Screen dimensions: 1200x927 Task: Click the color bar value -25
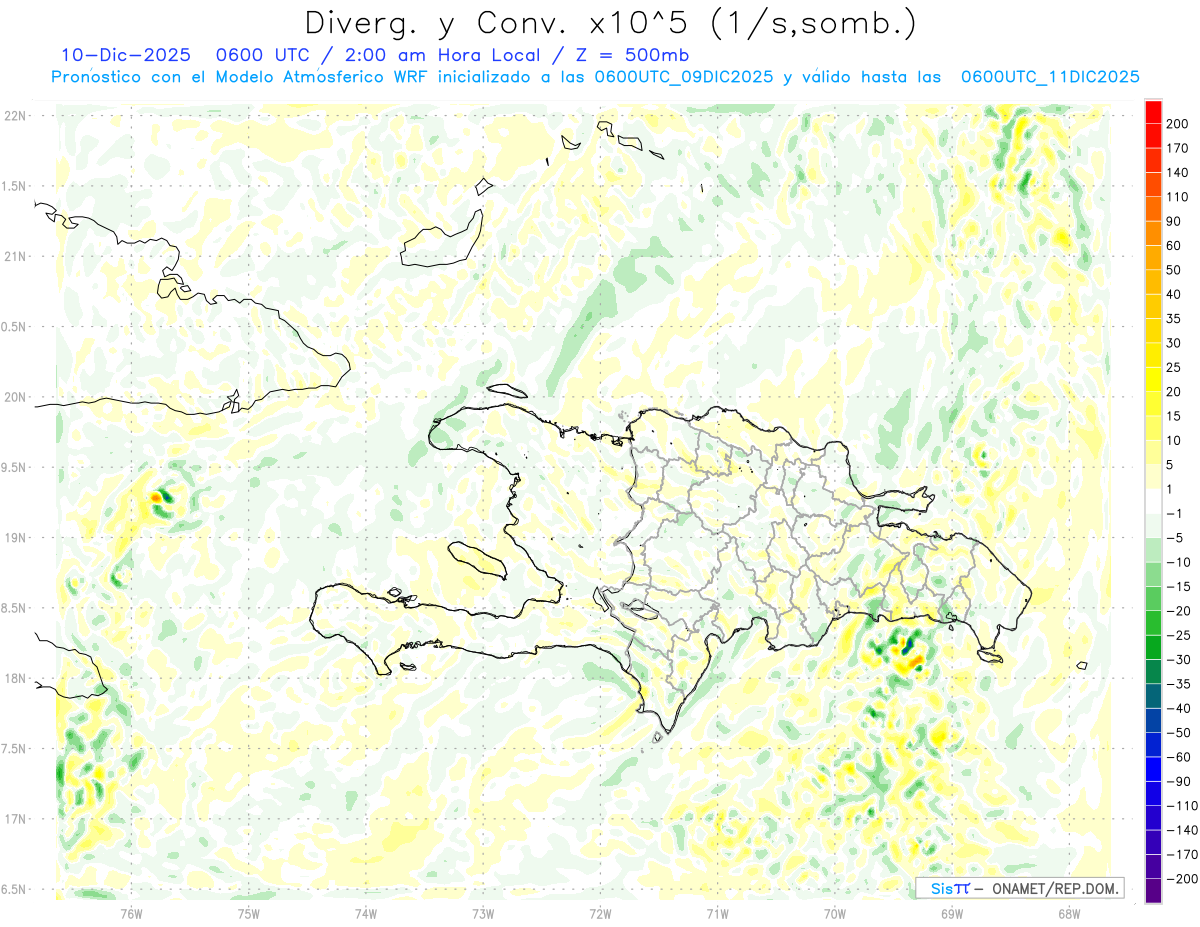(1181, 635)
